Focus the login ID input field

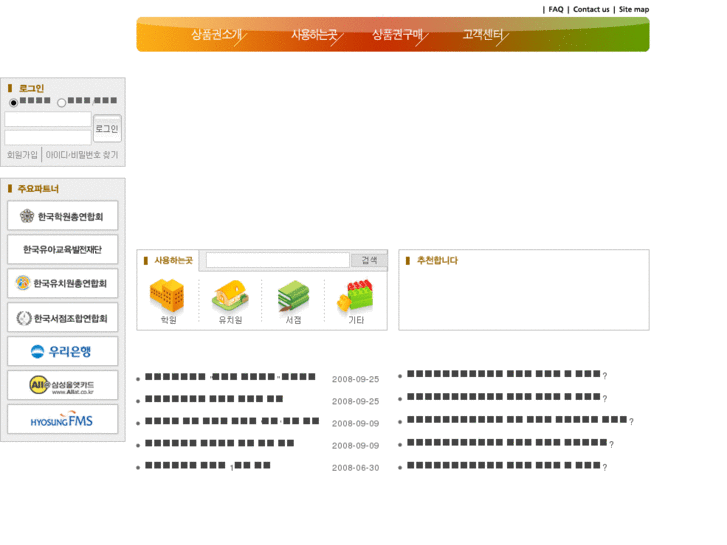point(48,119)
